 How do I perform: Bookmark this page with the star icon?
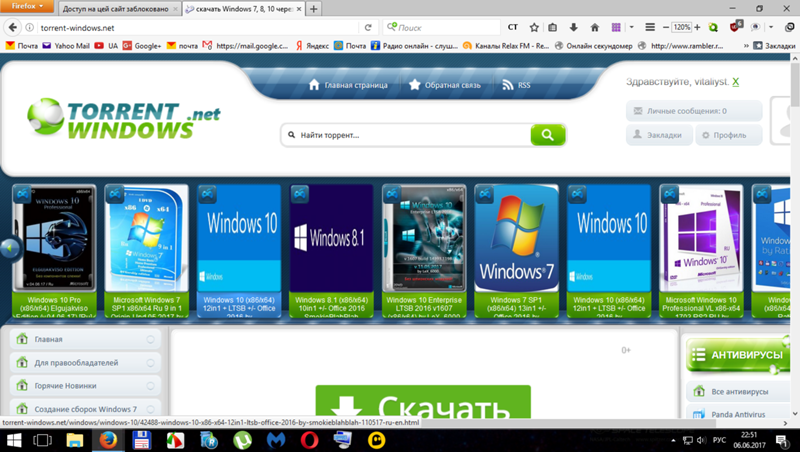click(534, 28)
